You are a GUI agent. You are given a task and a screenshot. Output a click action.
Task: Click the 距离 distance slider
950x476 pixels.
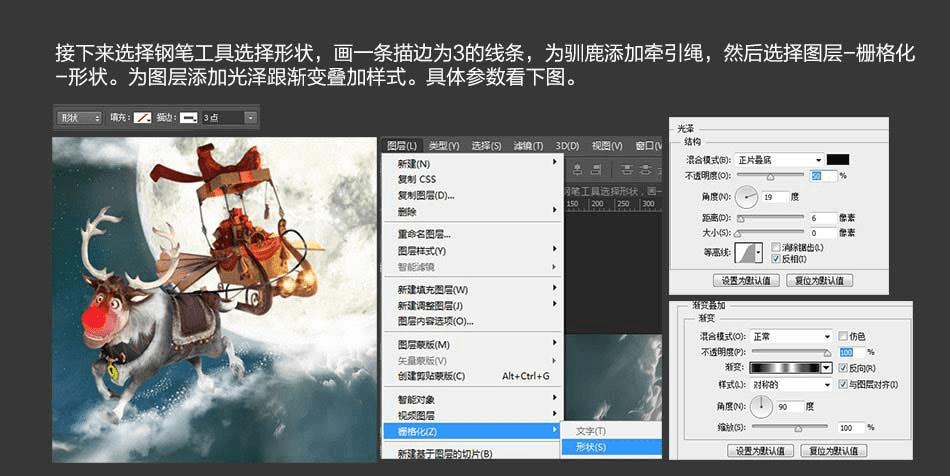click(770, 218)
